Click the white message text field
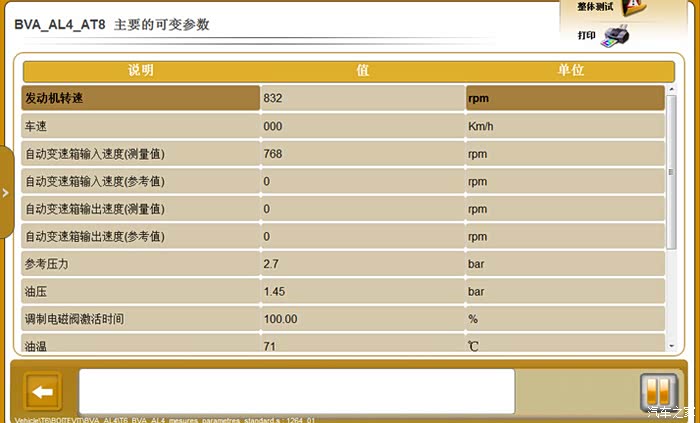 tap(297, 390)
